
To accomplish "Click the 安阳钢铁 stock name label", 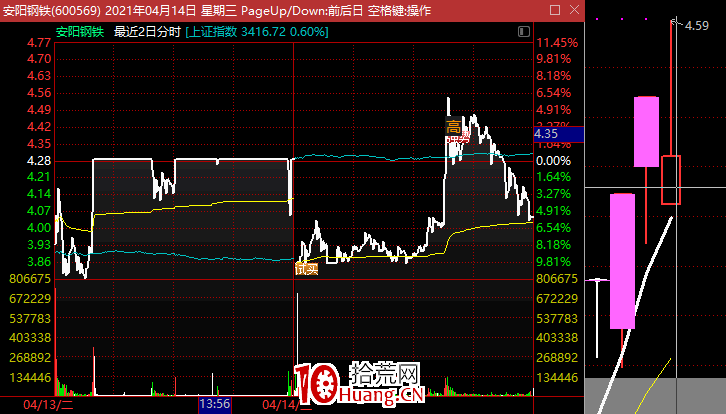I will (x=80, y=32).
